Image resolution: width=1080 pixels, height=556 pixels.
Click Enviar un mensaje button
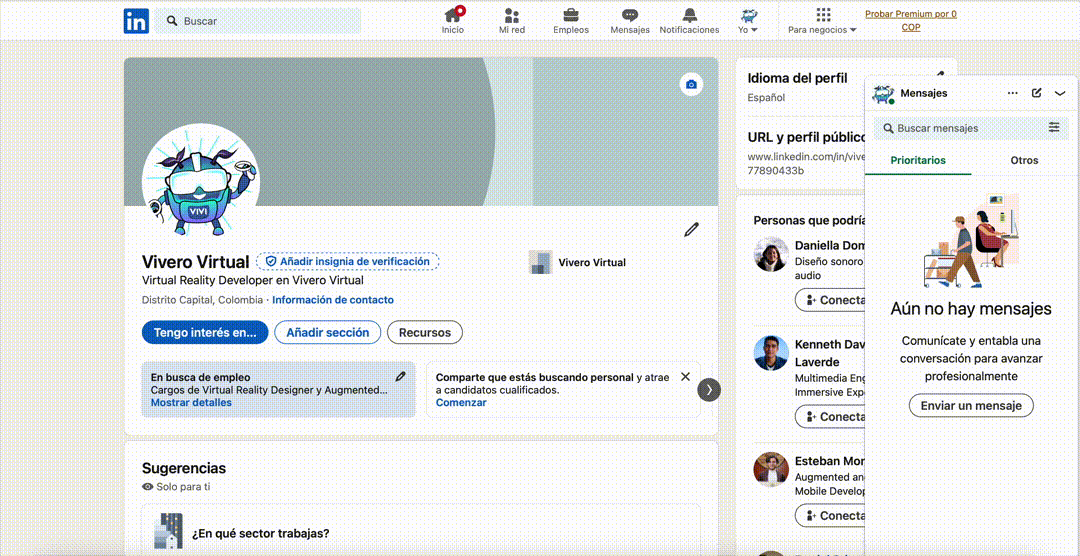tap(971, 405)
